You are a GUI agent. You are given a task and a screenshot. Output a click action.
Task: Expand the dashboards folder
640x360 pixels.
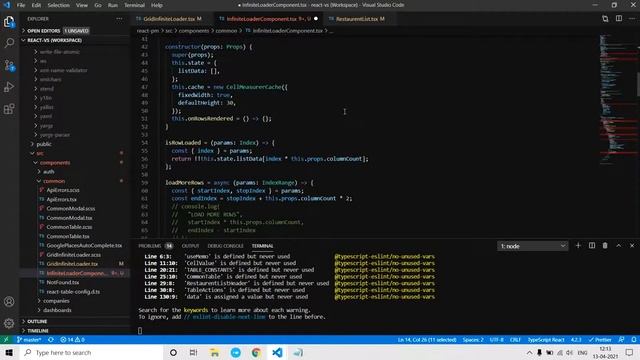[75, 310]
